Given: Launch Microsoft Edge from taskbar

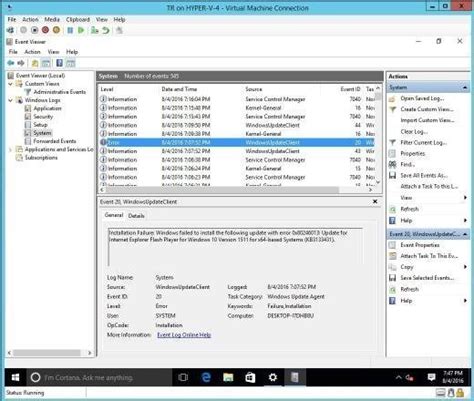Looking at the screenshot, I should [206, 377].
